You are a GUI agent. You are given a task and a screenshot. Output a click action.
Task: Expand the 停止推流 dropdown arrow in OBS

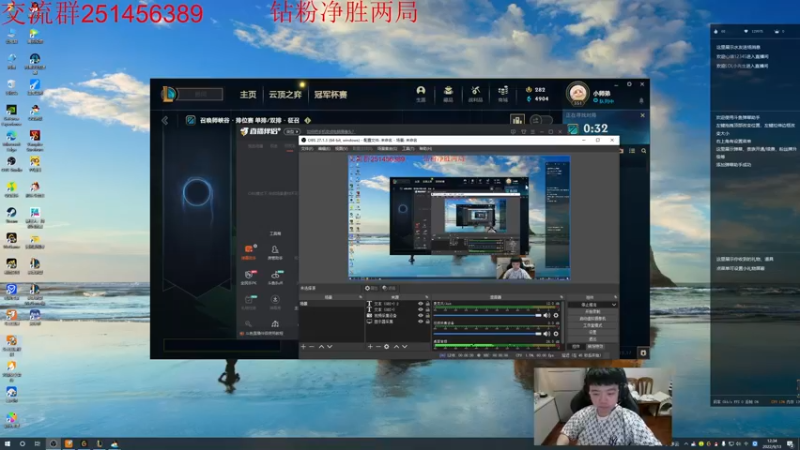614,305
